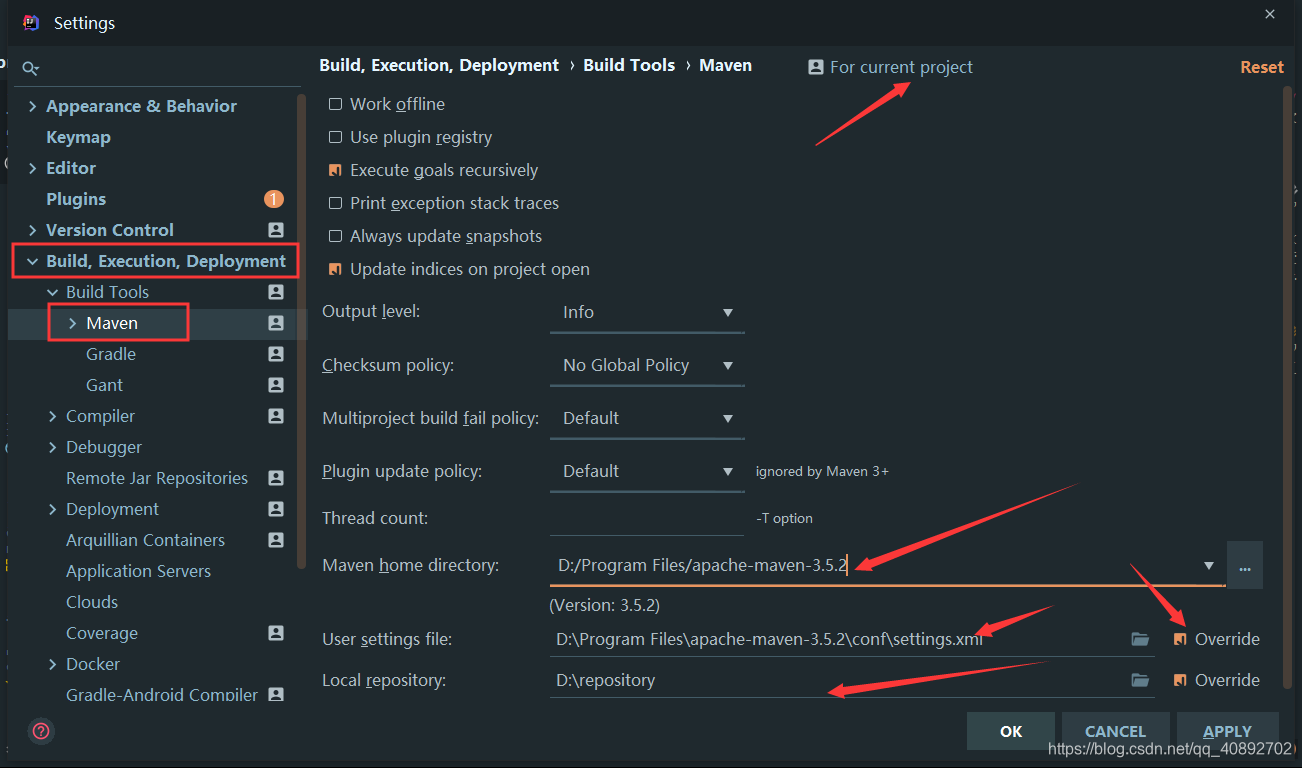The image size is (1302, 768).
Task: Click the Plugins update badge
Action: click(x=274, y=199)
